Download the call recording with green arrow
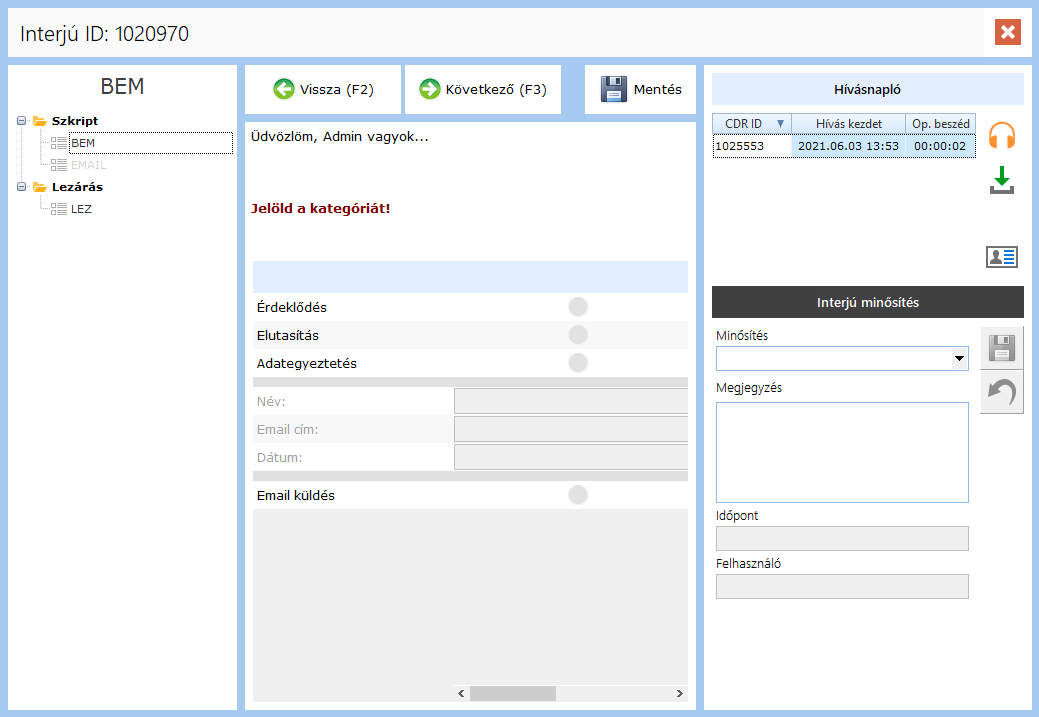 click(x=1001, y=181)
